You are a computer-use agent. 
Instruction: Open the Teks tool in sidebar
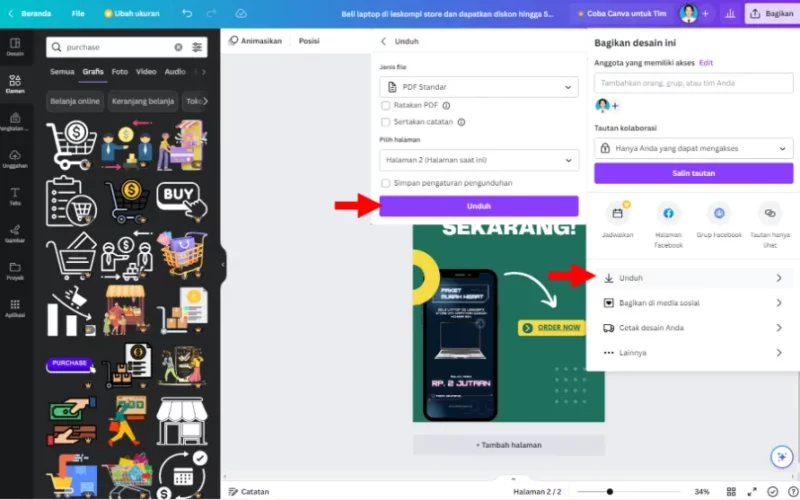(x=15, y=196)
